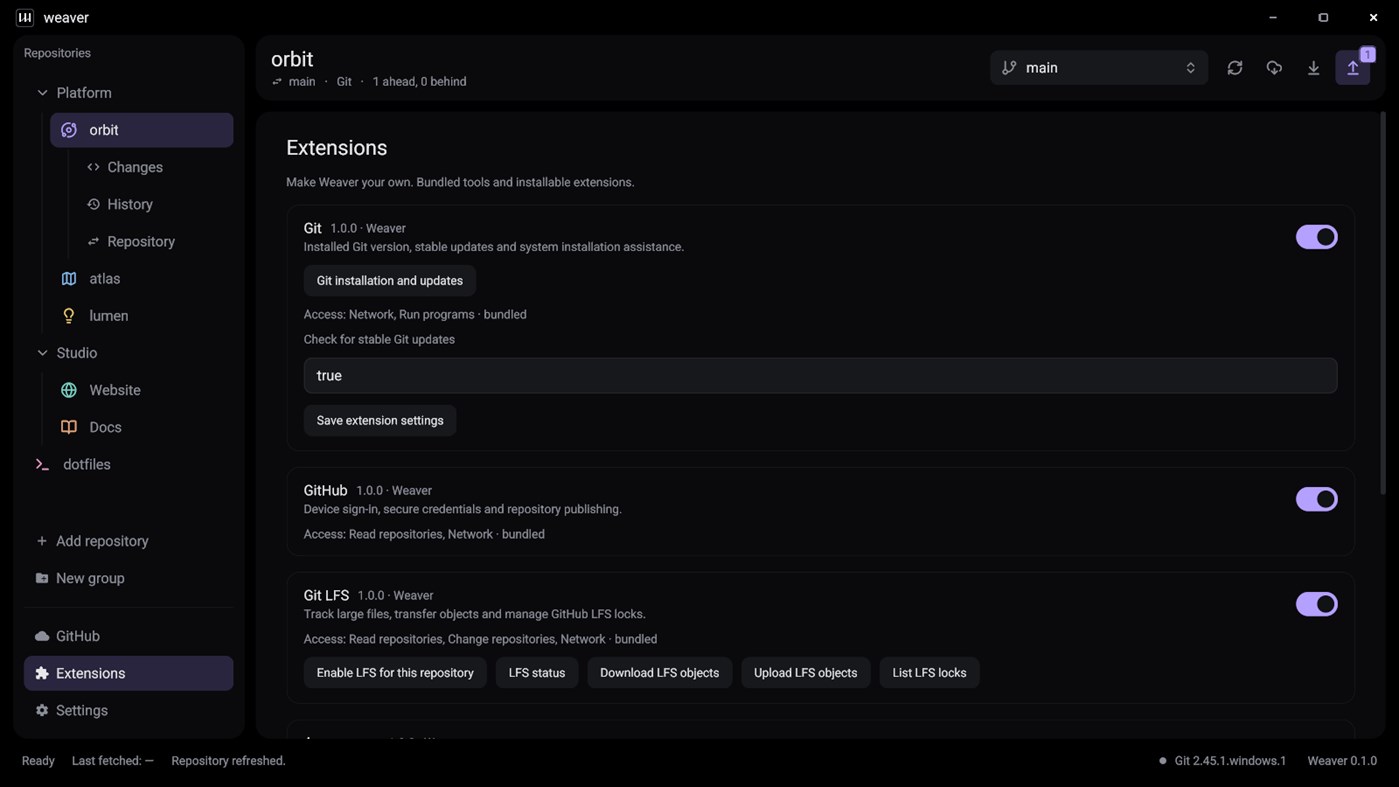Collapse the Platform group chevron

coord(42,93)
